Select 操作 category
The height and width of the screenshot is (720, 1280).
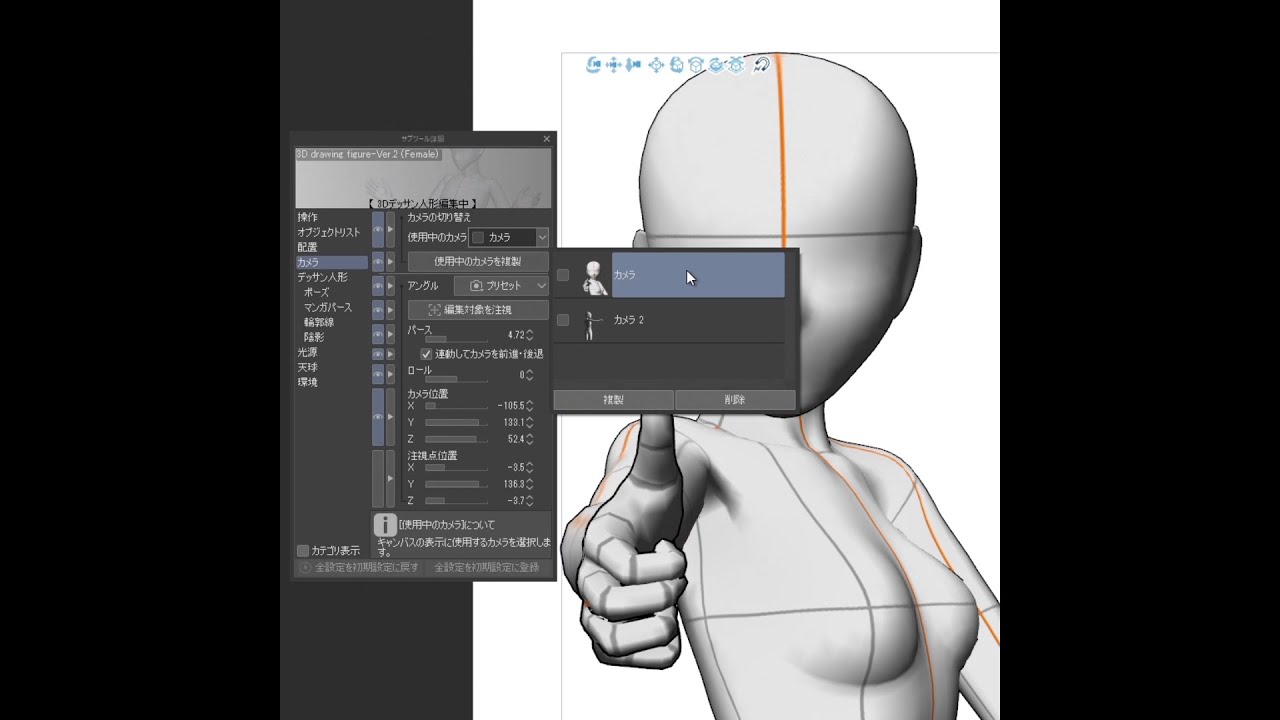pyautogui.click(x=308, y=217)
